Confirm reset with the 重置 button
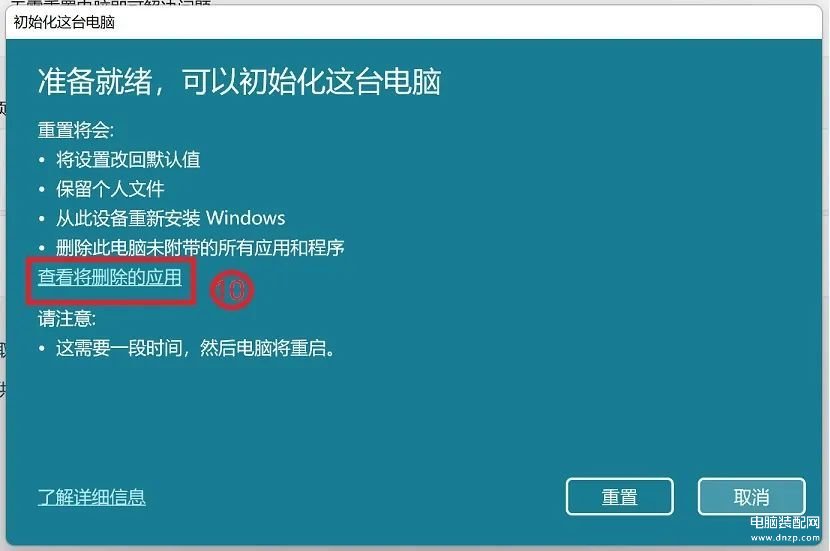The height and width of the screenshot is (551, 830). [x=619, y=496]
